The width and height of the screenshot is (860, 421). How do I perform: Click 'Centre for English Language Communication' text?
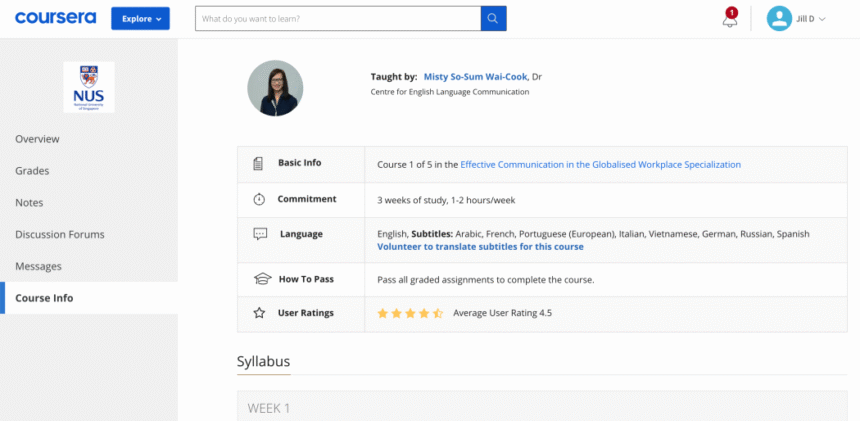point(450,92)
